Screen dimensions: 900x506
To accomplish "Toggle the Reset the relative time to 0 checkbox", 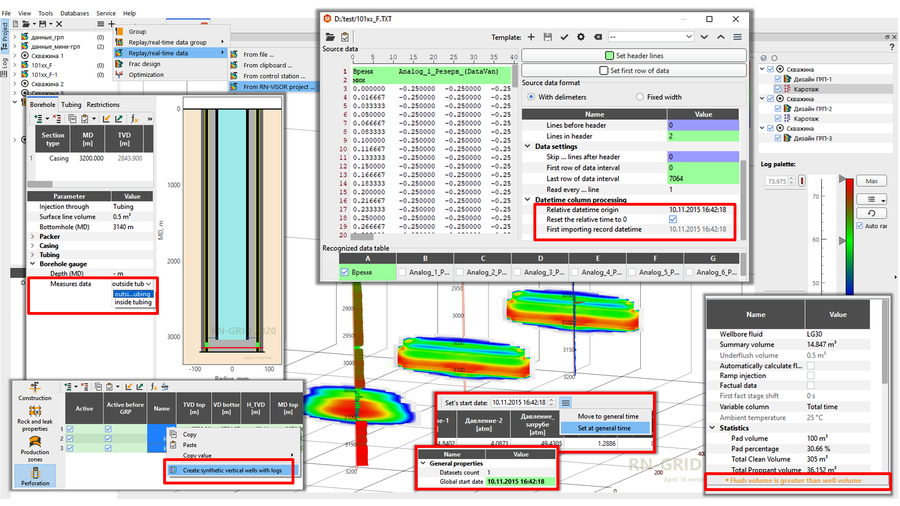I will [672, 219].
